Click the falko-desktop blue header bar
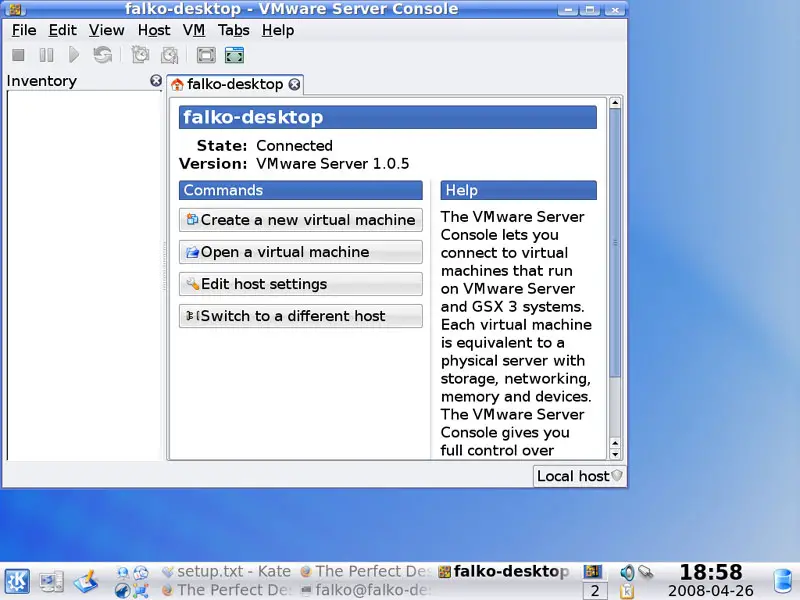The height and width of the screenshot is (600, 800). tap(388, 117)
